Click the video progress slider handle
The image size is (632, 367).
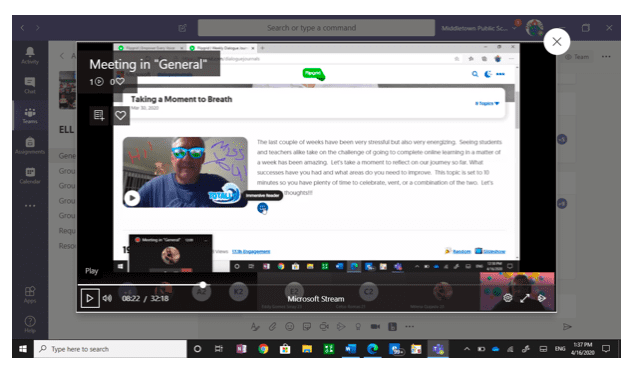pos(203,285)
